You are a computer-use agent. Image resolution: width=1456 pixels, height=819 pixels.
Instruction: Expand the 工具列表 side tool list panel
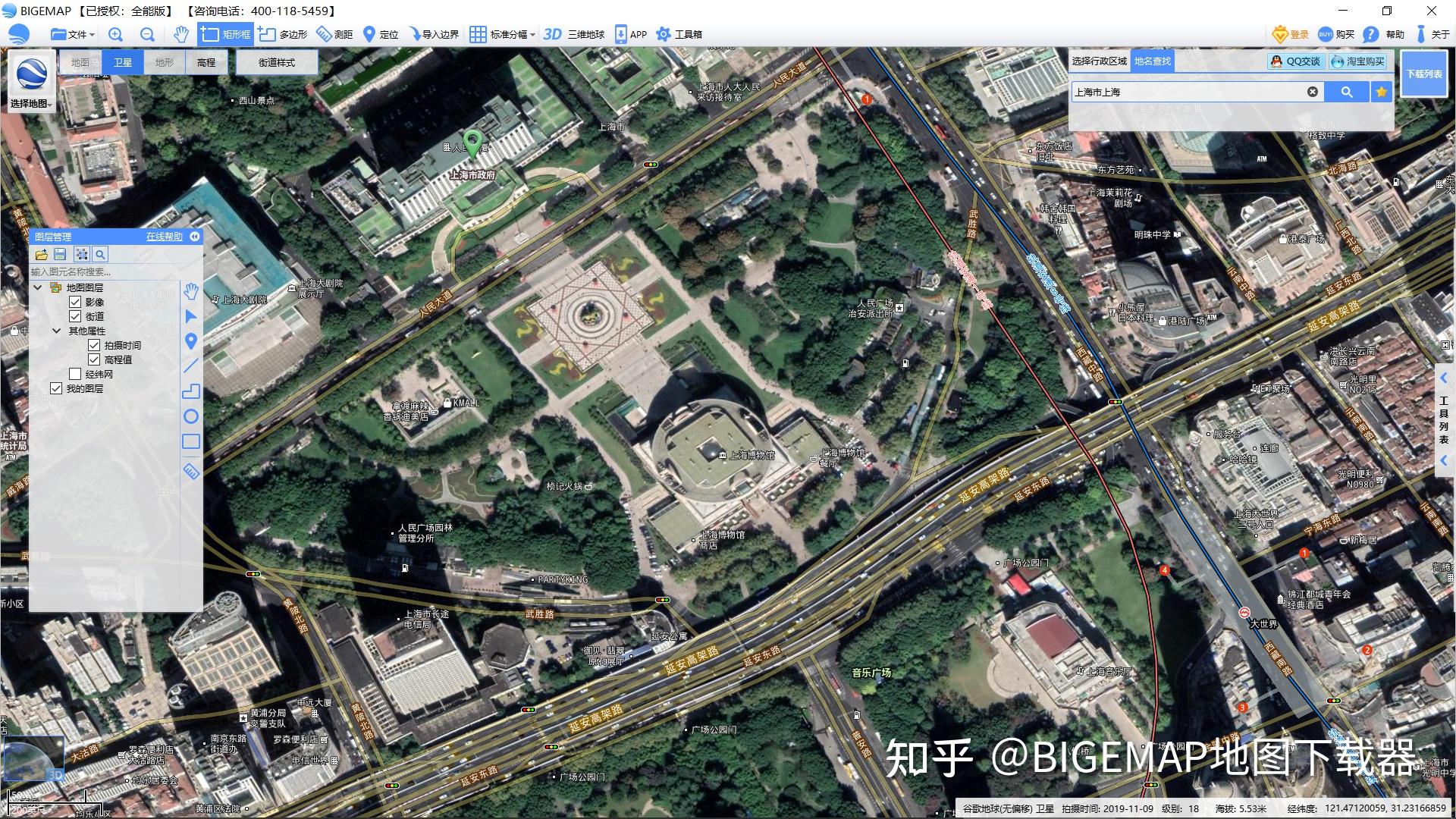coord(1444,419)
